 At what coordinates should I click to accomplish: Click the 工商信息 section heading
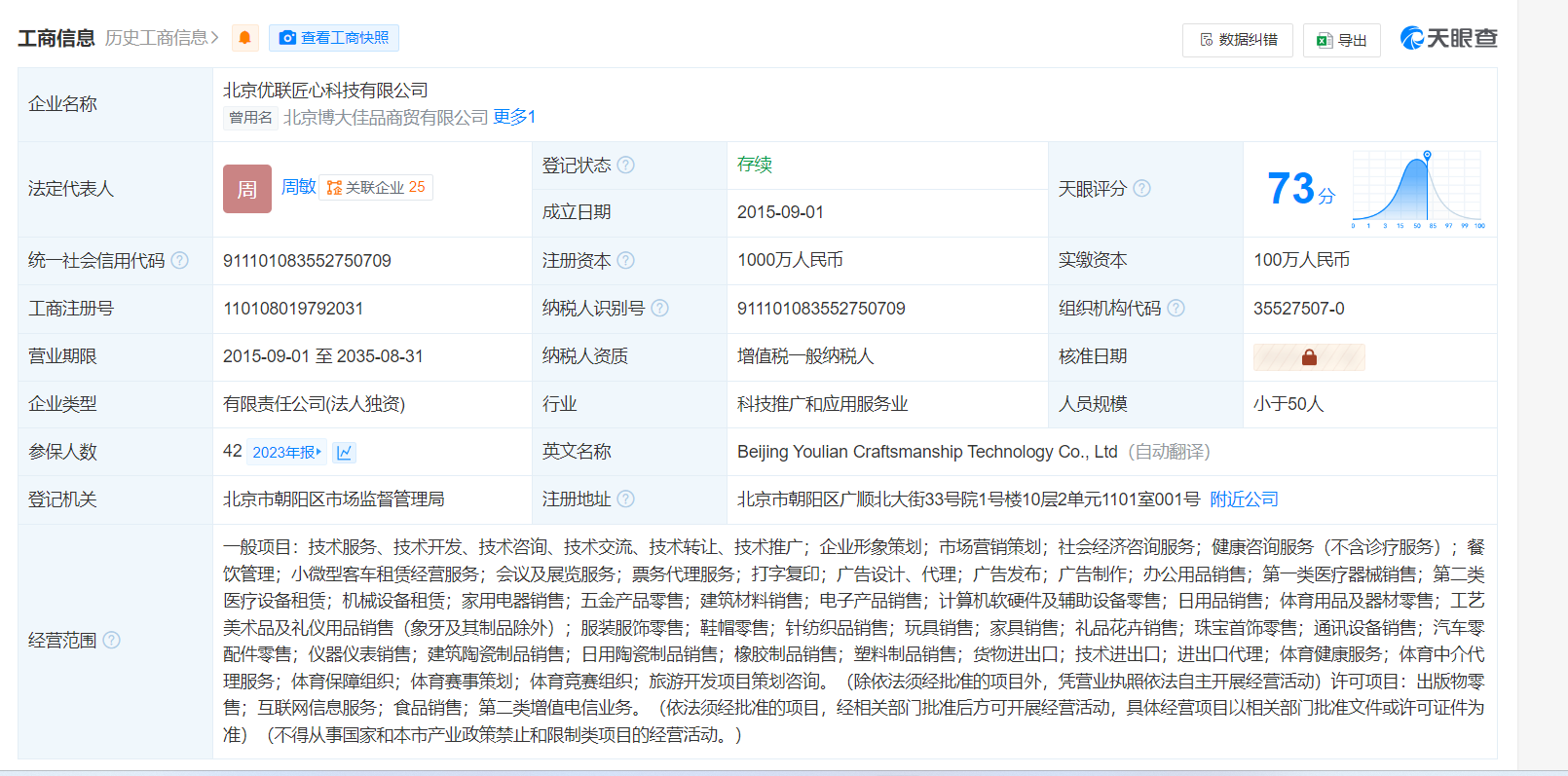[56, 38]
